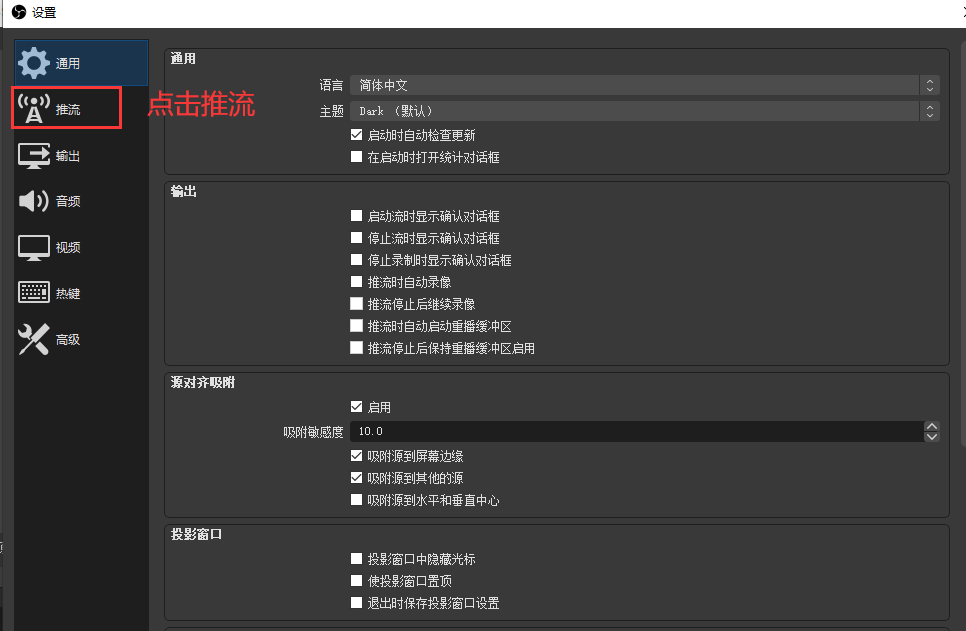Click the 主题 label
This screenshot has height=631, width=966.
click(331, 112)
